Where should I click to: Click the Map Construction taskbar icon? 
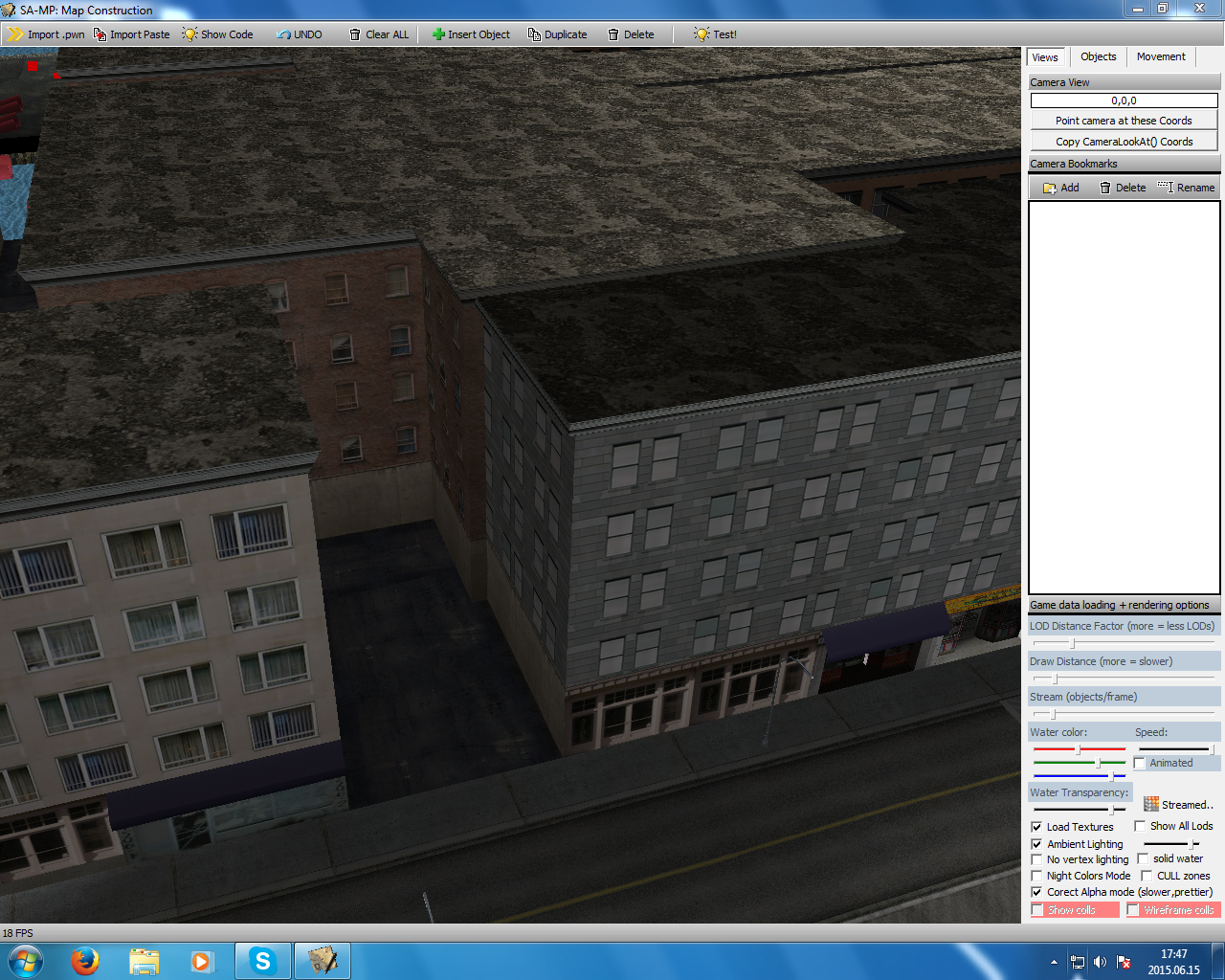(322, 961)
